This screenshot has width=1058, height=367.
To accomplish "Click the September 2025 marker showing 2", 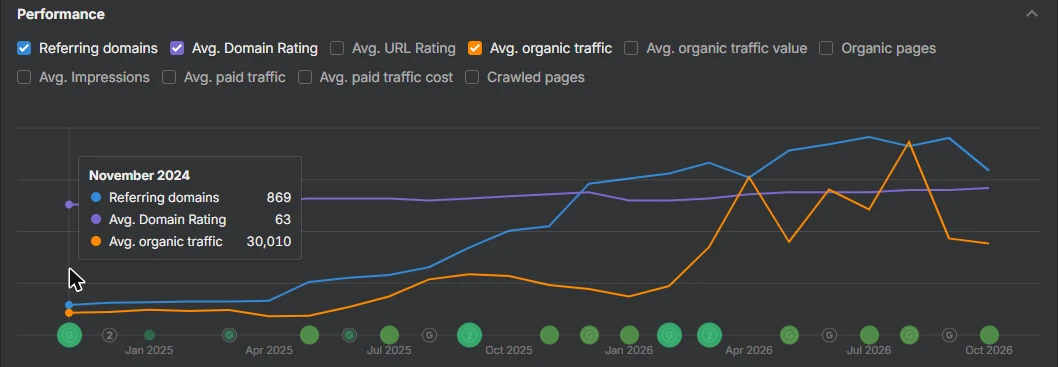I will [x=469, y=335].
